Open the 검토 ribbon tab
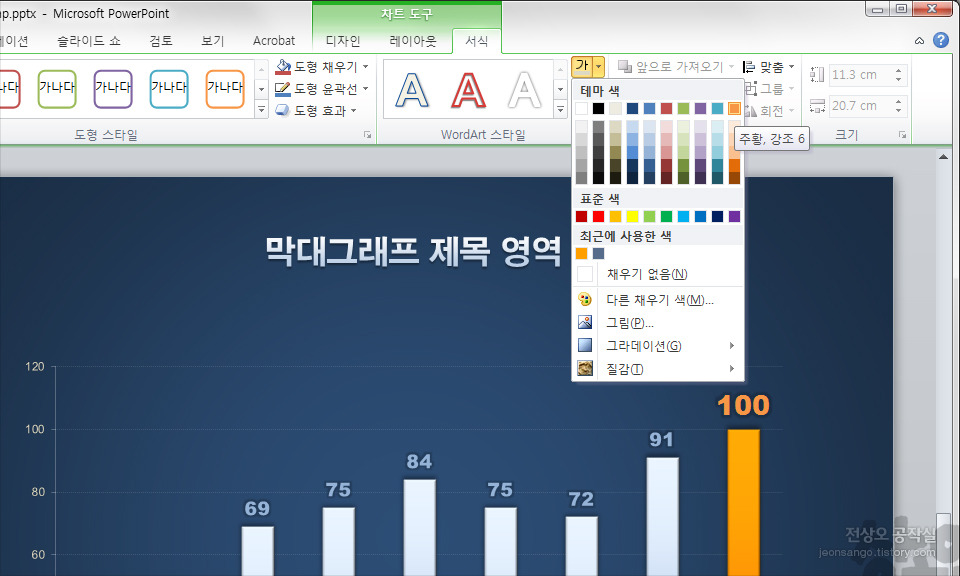Viewport: 960px width, 576px height. [x=160, y=41]
